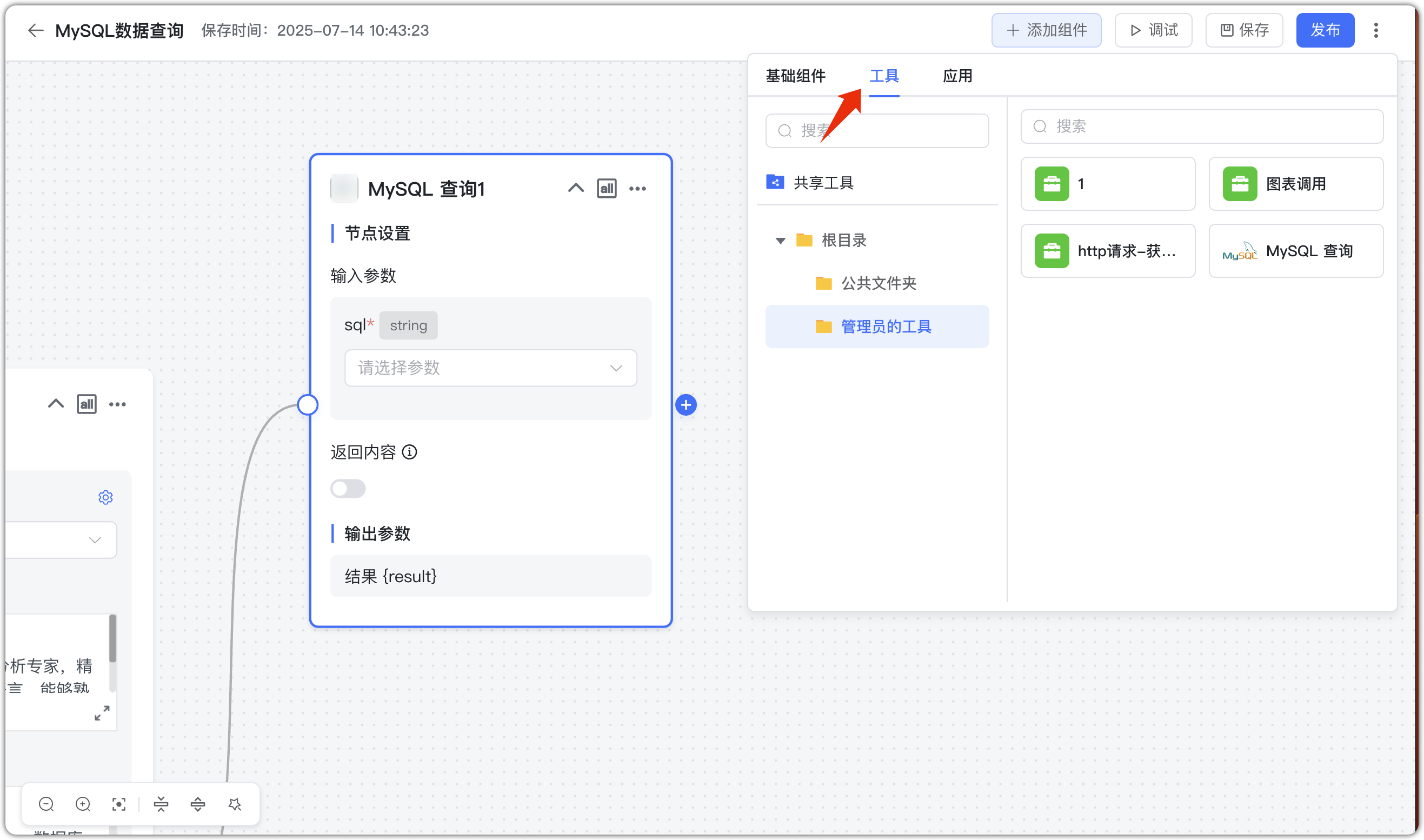Image resolution: width=1424 pixels, height=840 pixels.
Task: Focus the folder tree search field
Action: click(877, 131)
